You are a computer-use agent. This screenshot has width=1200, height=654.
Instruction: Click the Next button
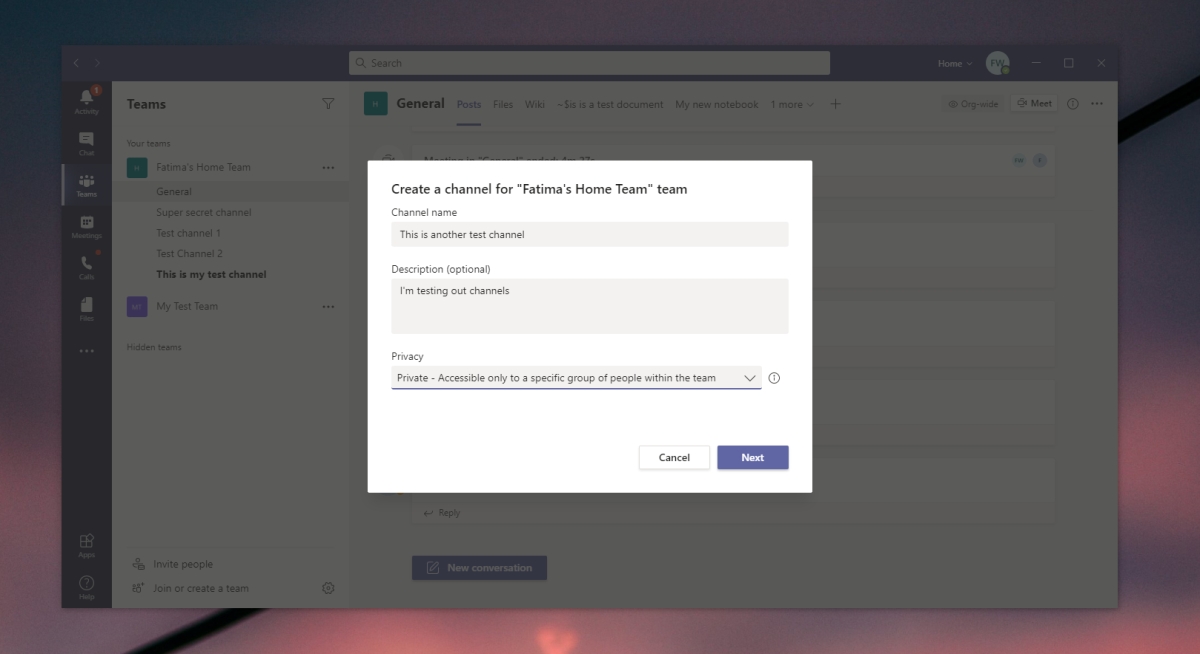point(753,457)
